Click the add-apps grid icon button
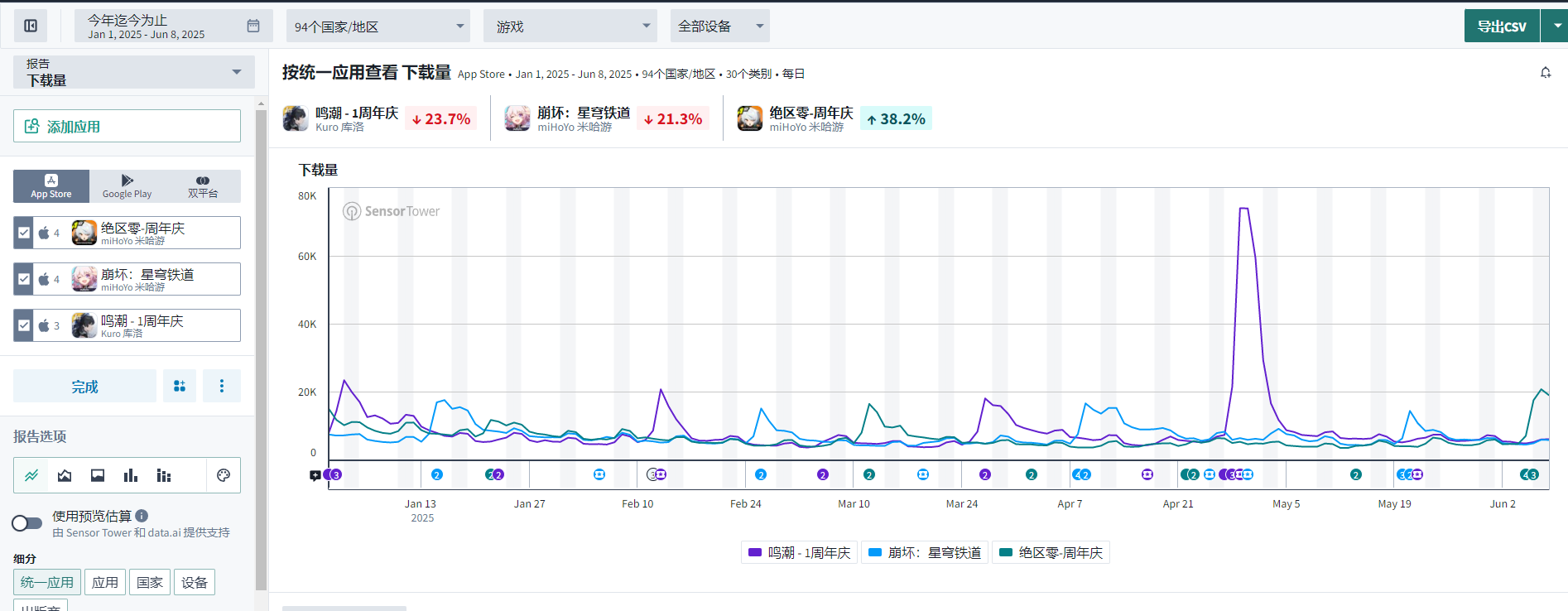Screen dimensions: 1568x611 point(180,386)
